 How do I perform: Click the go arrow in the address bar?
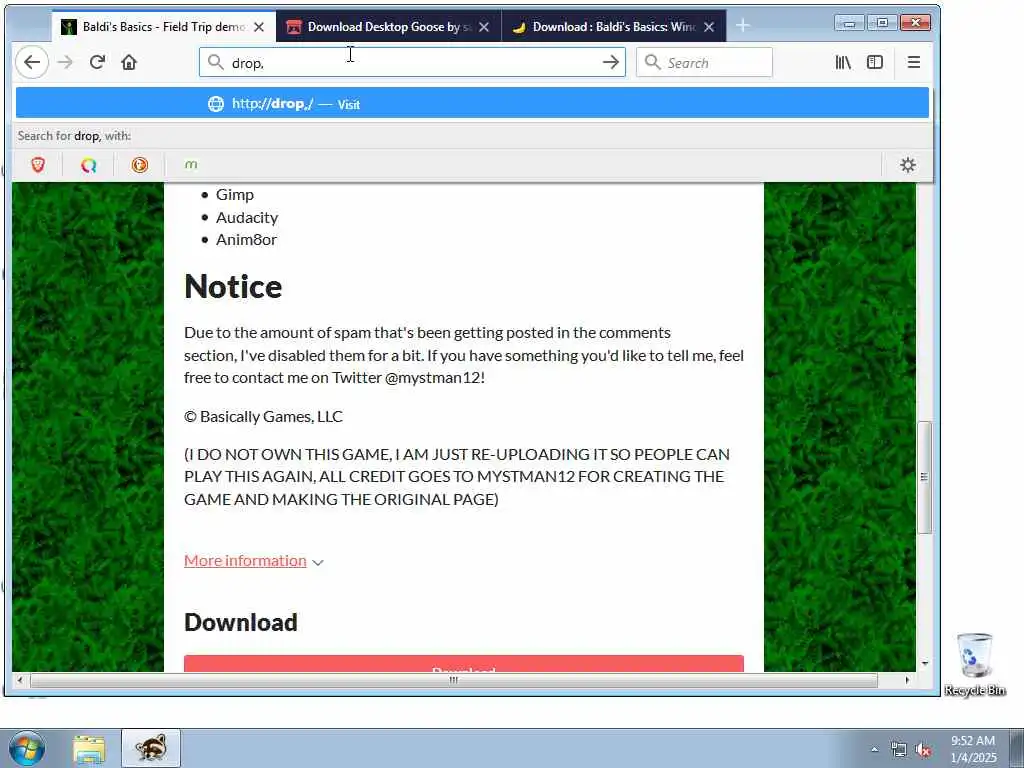[x=611, y=63]
